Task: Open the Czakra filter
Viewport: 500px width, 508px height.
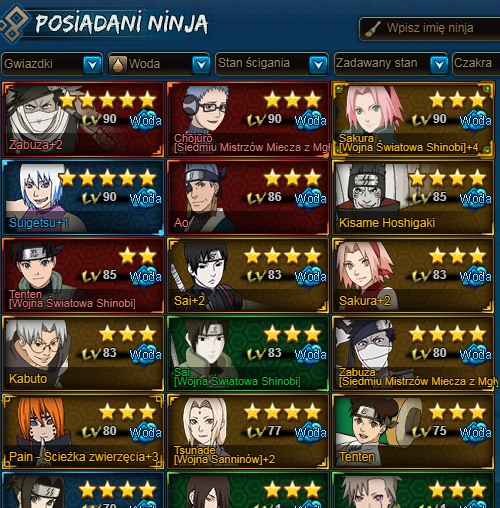Action: point(476,63)
